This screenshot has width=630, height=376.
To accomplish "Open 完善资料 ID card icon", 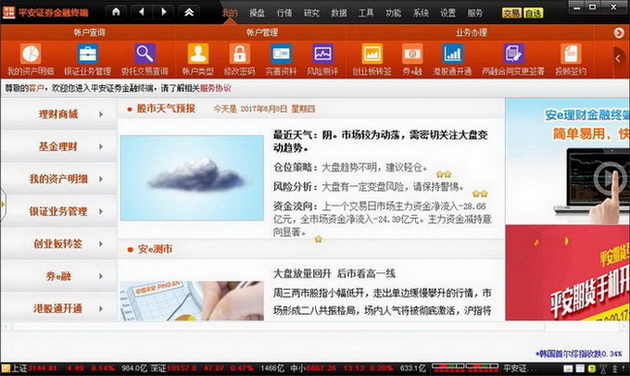I will [281, 54].
